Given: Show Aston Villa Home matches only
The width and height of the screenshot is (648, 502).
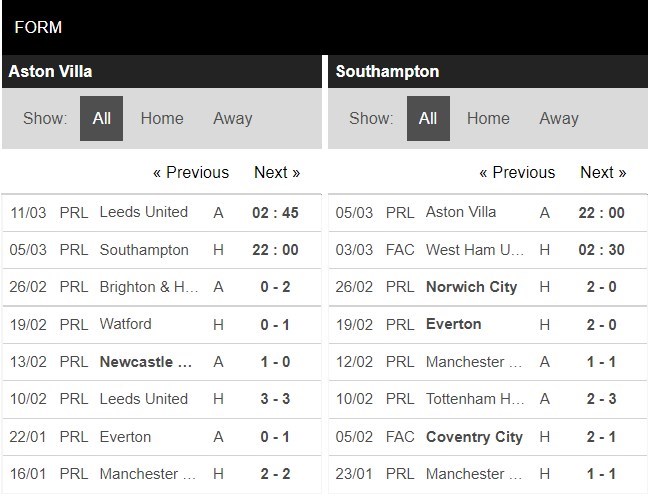Looking at the screenshot, I should point(162,118).
